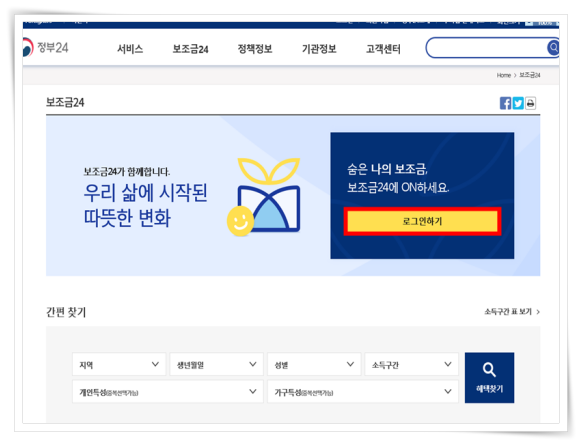Click the yellow 로그인하기 button
This screenshot has width=582, height=446.
422,222
